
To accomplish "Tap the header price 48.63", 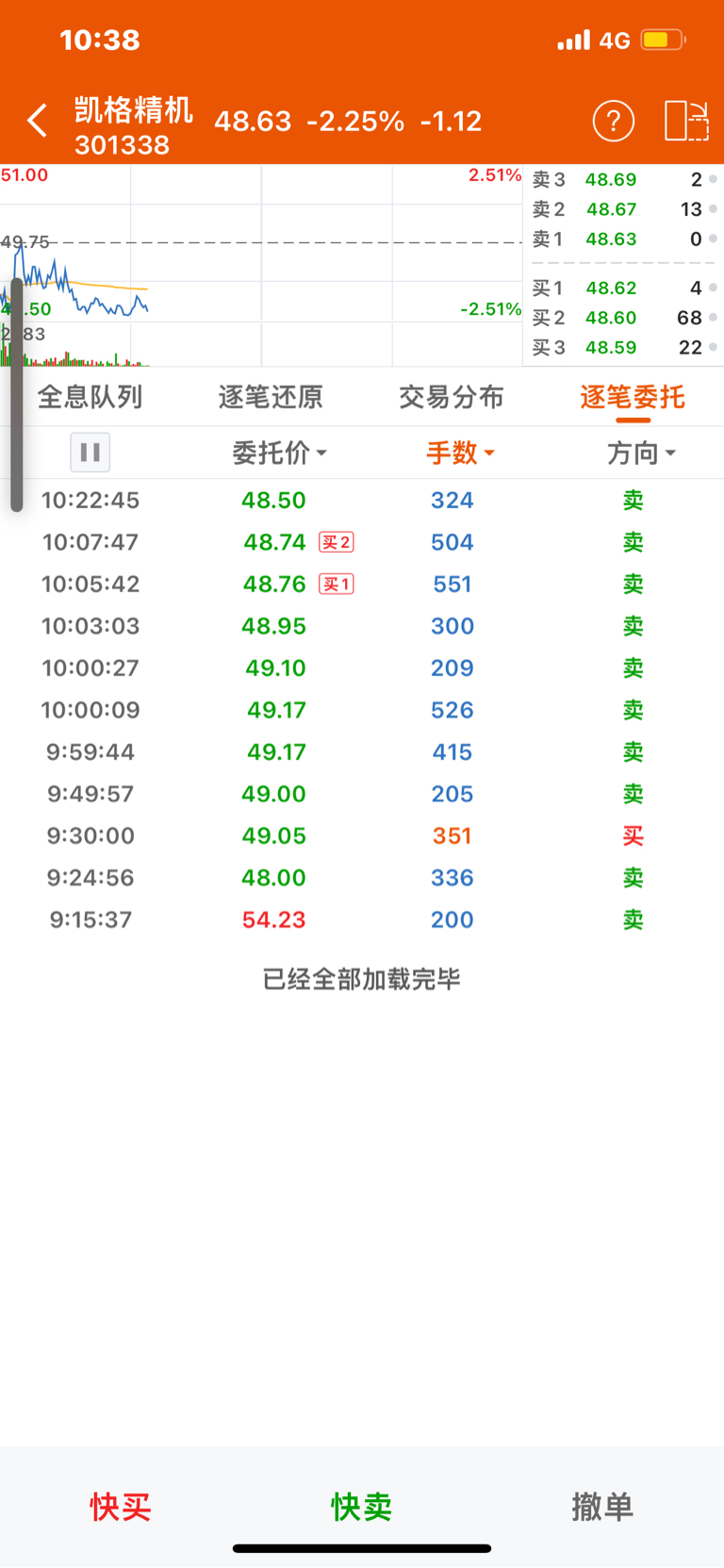I will [253, 121].
